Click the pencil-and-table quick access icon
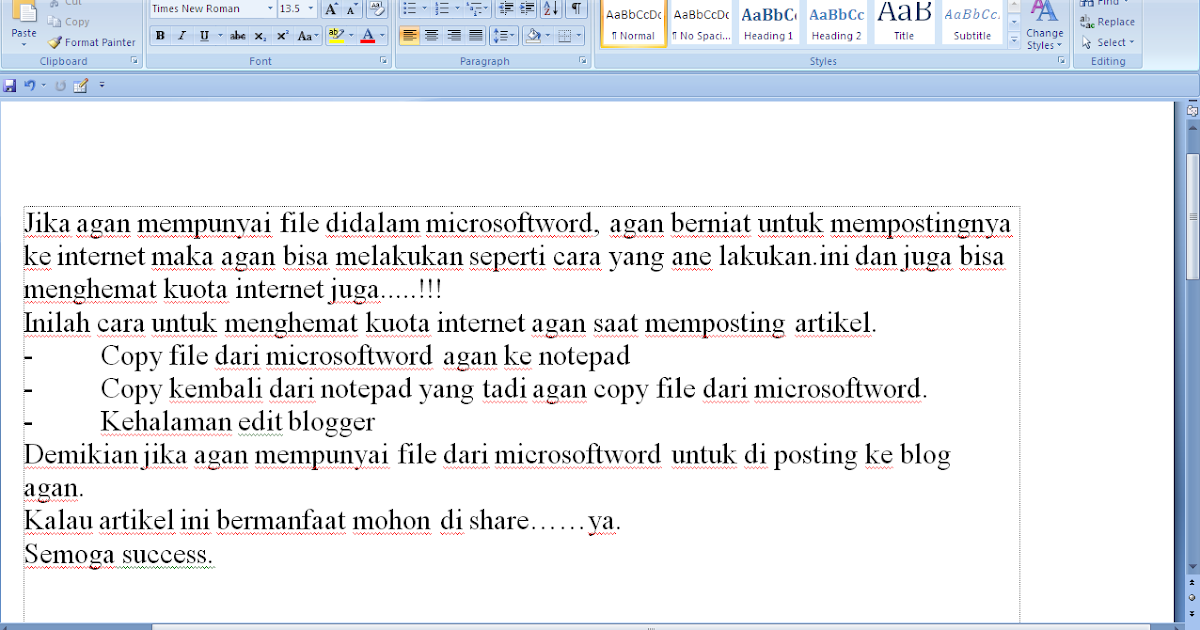This screenshot has height=630, width=1200. [x=81, y=86]
